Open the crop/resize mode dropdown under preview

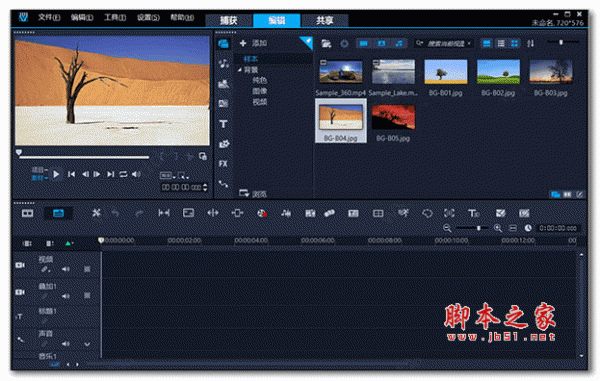coord(183,176)
